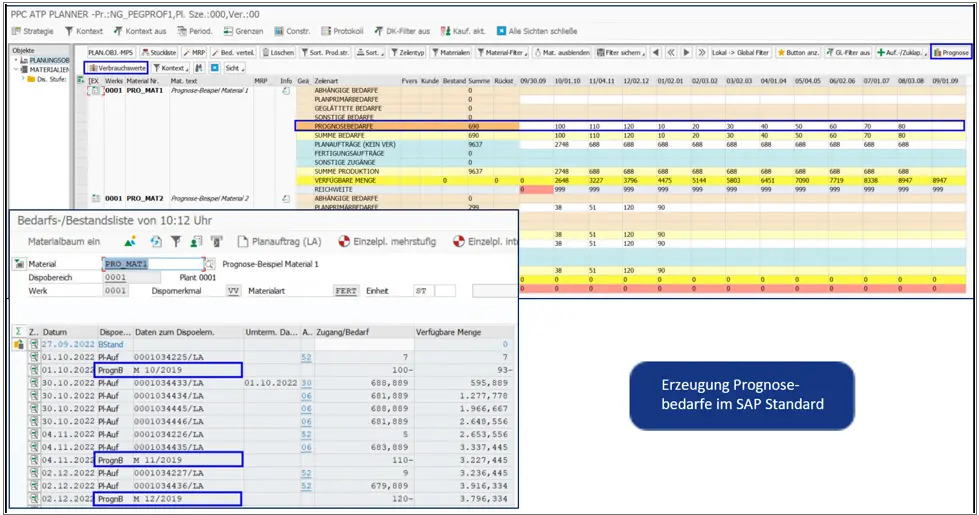Open the Period. settings button
Image resolution: width=979 pixels, height=515 pixels.
pyautogui.click(x=194, y=31)
